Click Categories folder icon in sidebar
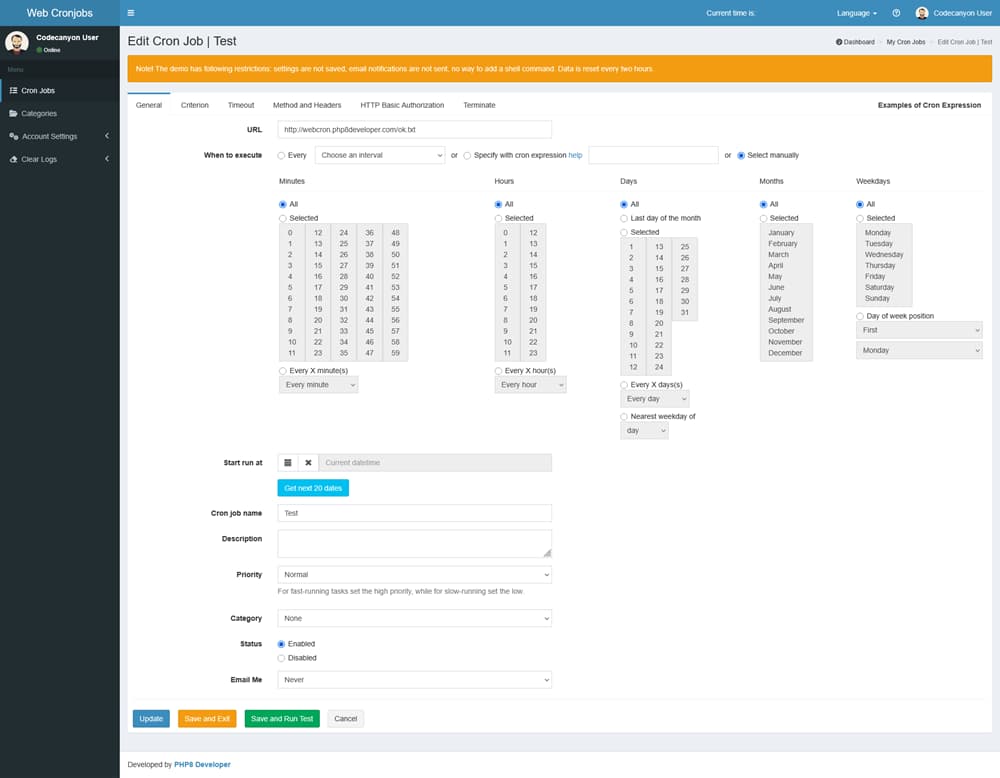This screenshot has width=1000, height=778. click(13, 114)
